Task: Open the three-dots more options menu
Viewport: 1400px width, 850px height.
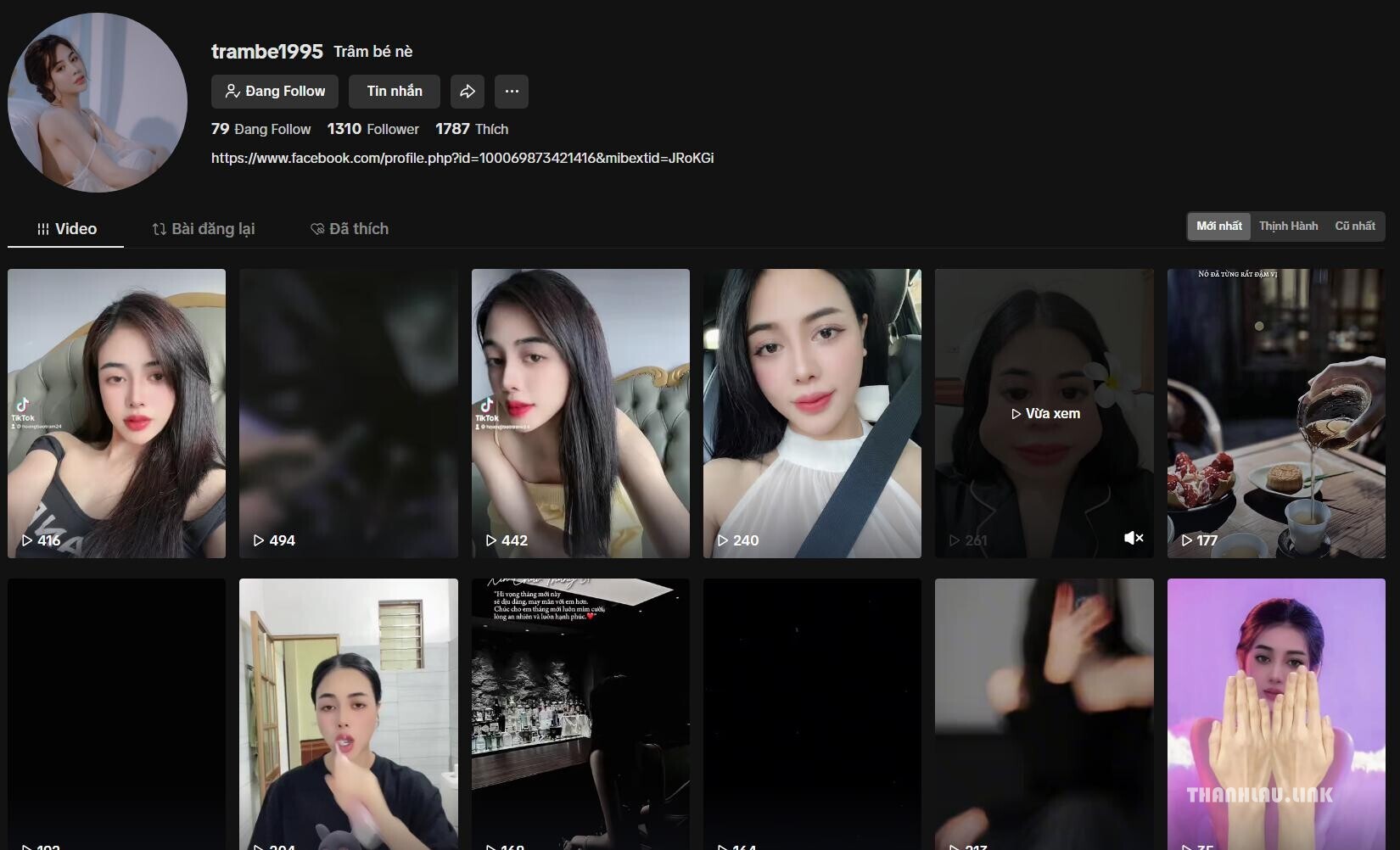Action: (x=512, y=92)
